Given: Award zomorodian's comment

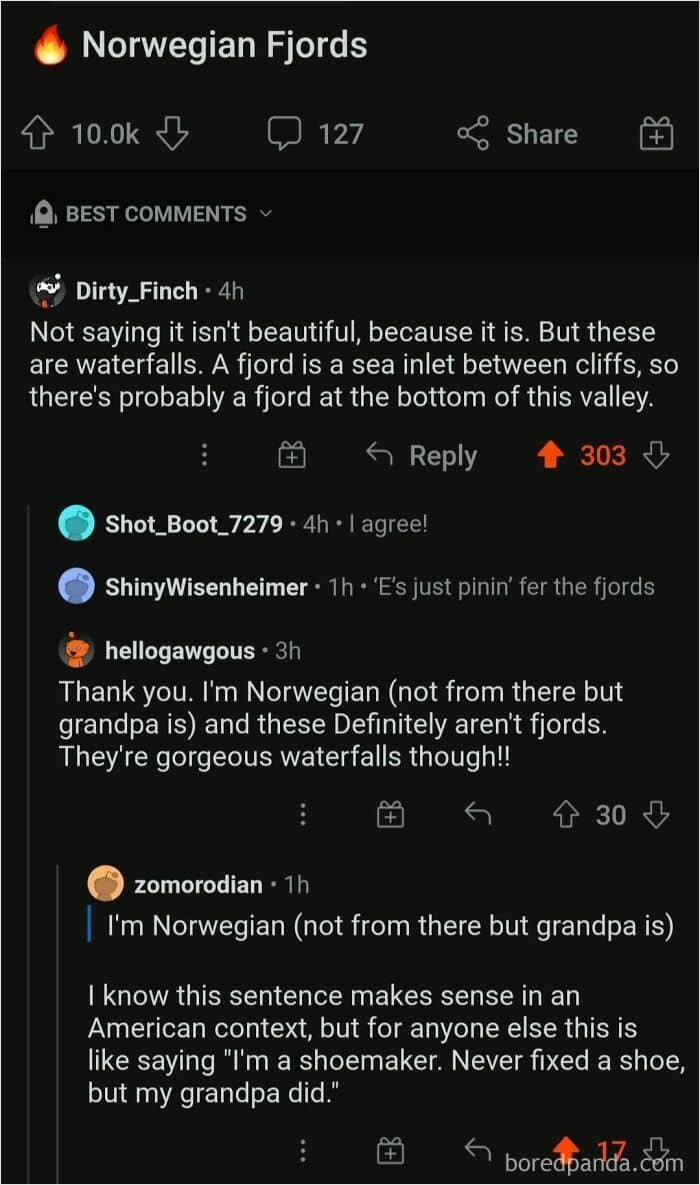Looking at the screenshot, I should 390,1151.
